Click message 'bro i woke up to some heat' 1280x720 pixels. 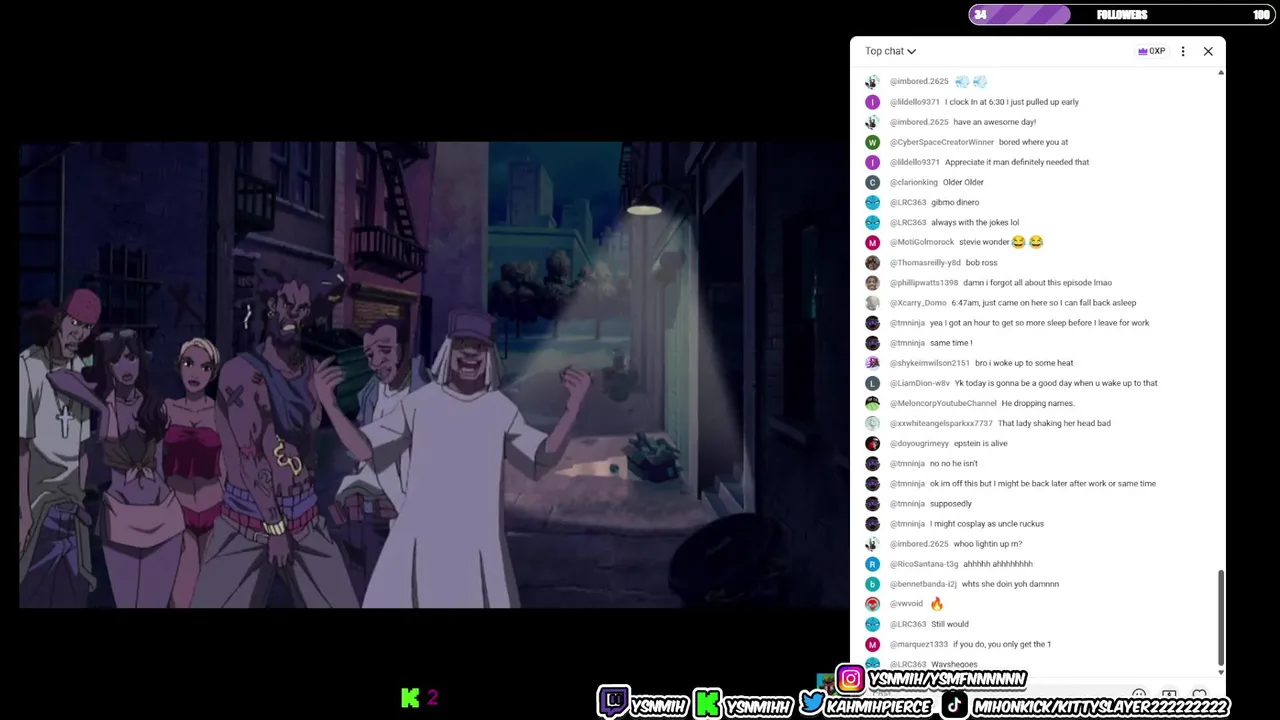[x=1024, y=363]
